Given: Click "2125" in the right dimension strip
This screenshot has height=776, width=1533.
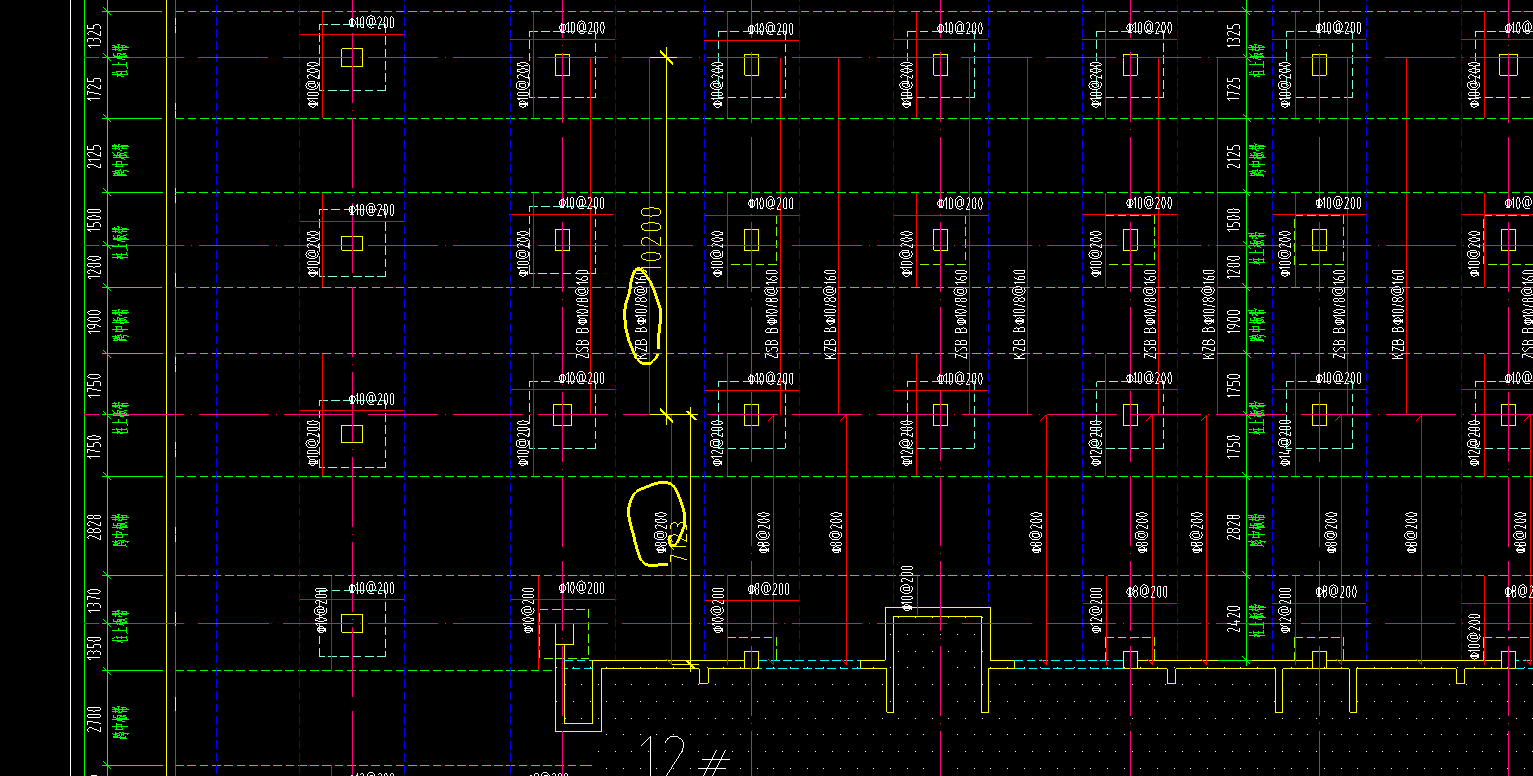Looking at the screenshot, I should [x=1234, y=157].
